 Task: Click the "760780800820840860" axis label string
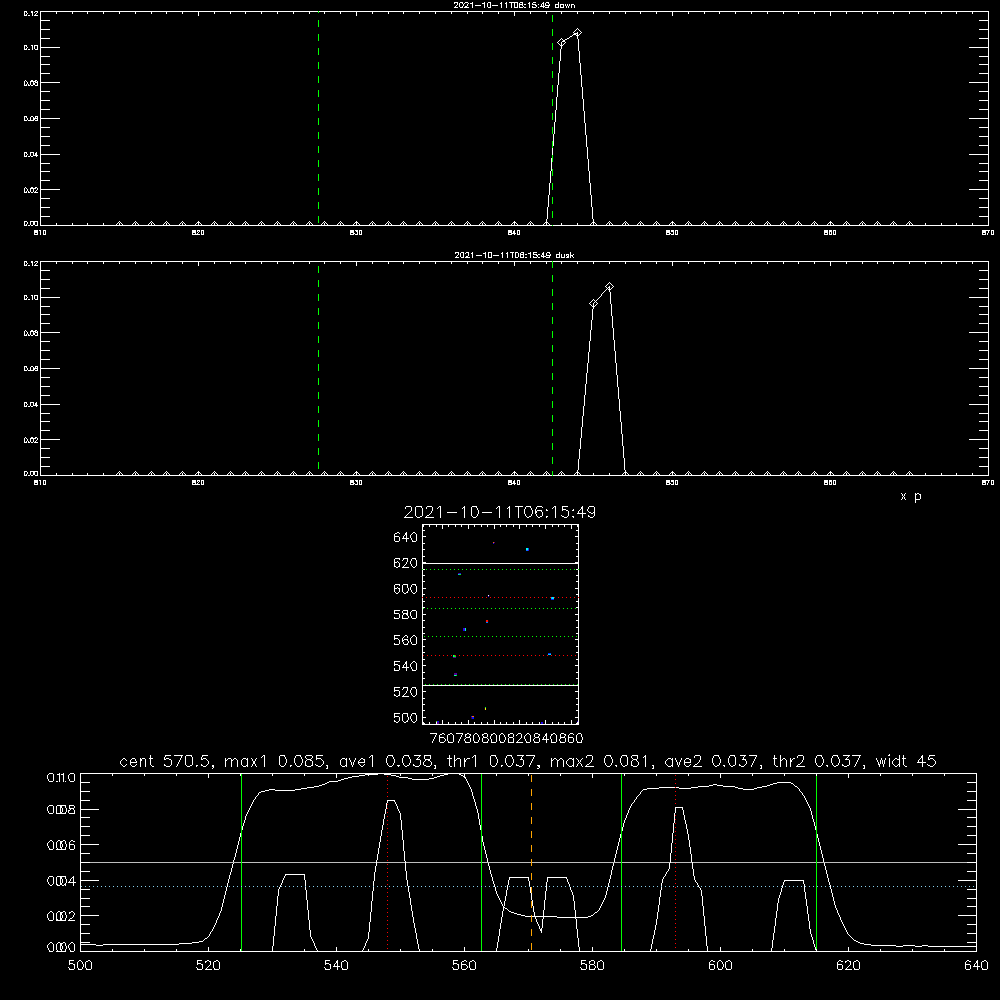click(506, 739)
